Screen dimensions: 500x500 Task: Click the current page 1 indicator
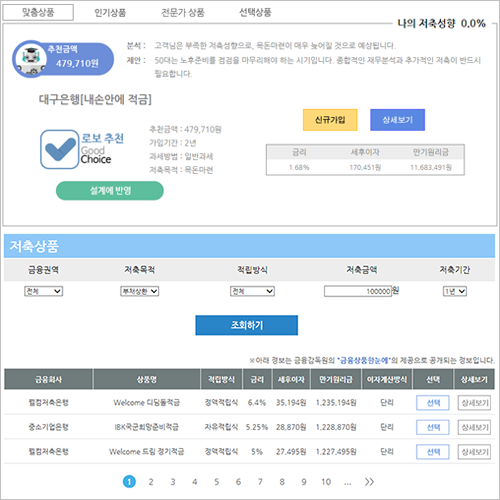pos(129,482)
